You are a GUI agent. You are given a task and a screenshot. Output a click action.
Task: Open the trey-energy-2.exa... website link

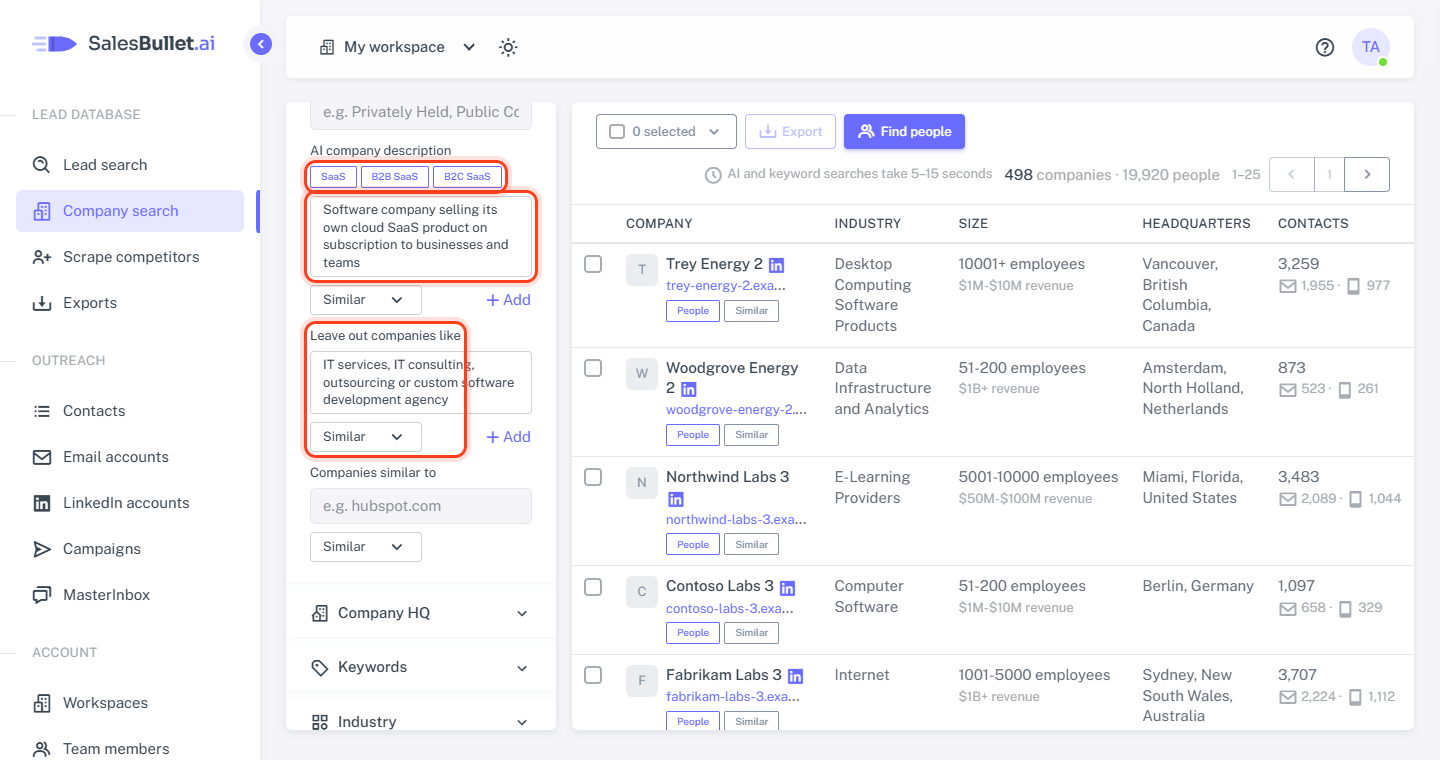(x=726, y=286)
